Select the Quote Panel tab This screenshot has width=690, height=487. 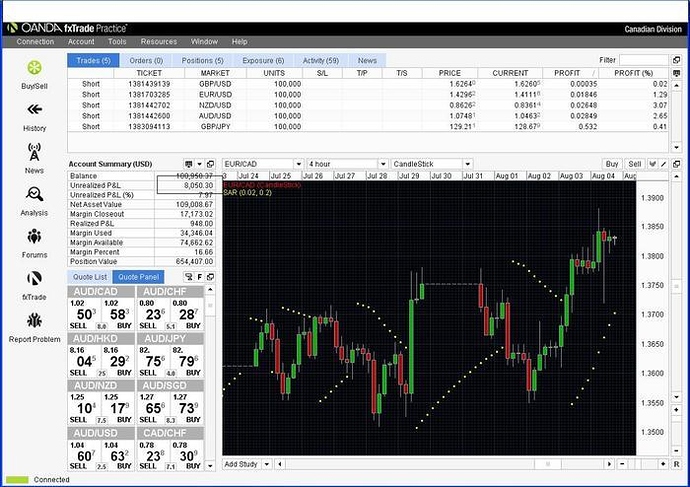pos(139,277)
